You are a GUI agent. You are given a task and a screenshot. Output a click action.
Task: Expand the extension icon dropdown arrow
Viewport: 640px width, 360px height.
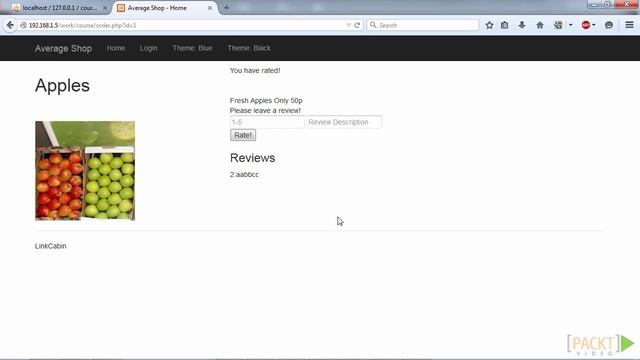point(571,25)
